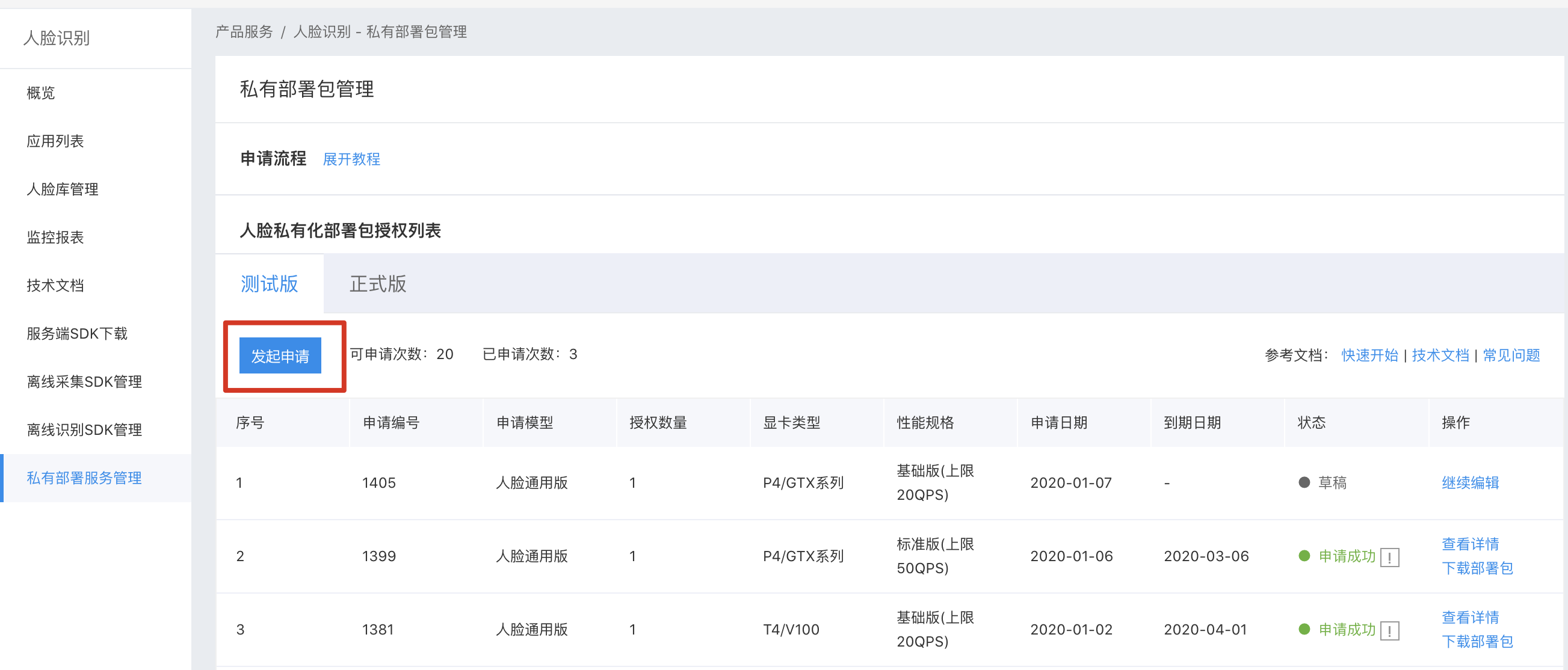Click application number 1405 cell
1568x670 pixels.
pyautogui.click(x=378, y=482)
